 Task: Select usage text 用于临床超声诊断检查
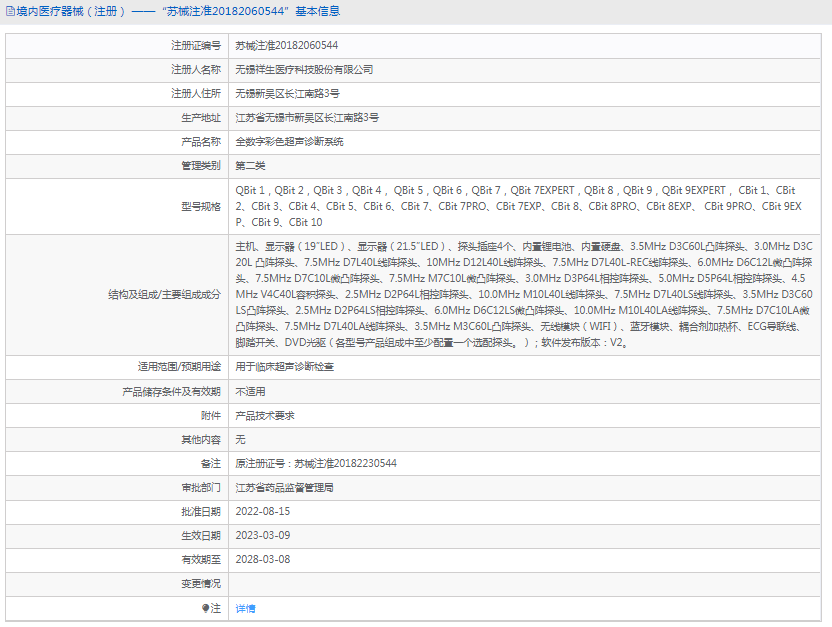pos(284,367)
